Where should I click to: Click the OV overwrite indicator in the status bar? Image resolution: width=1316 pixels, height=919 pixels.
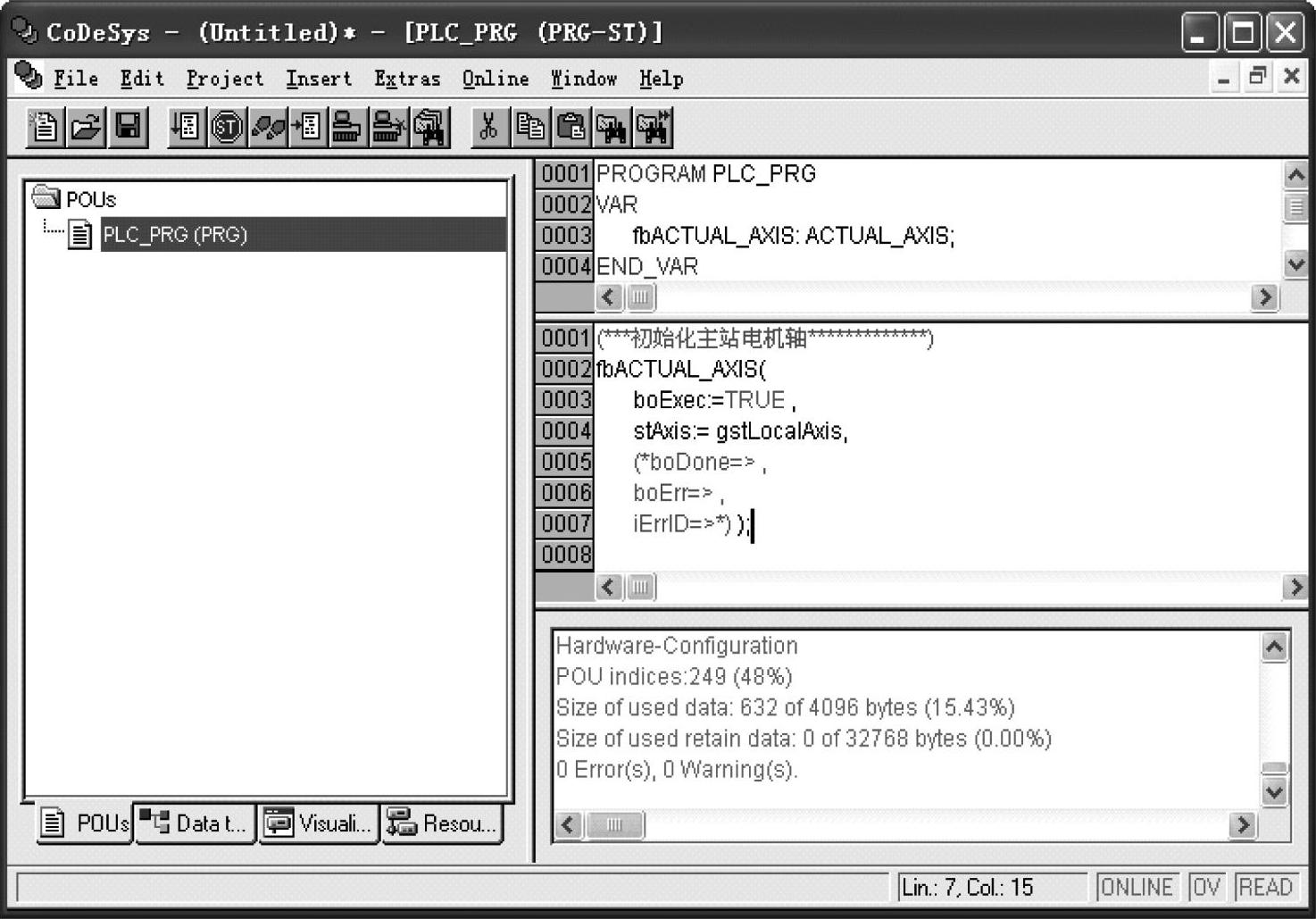1206,887
